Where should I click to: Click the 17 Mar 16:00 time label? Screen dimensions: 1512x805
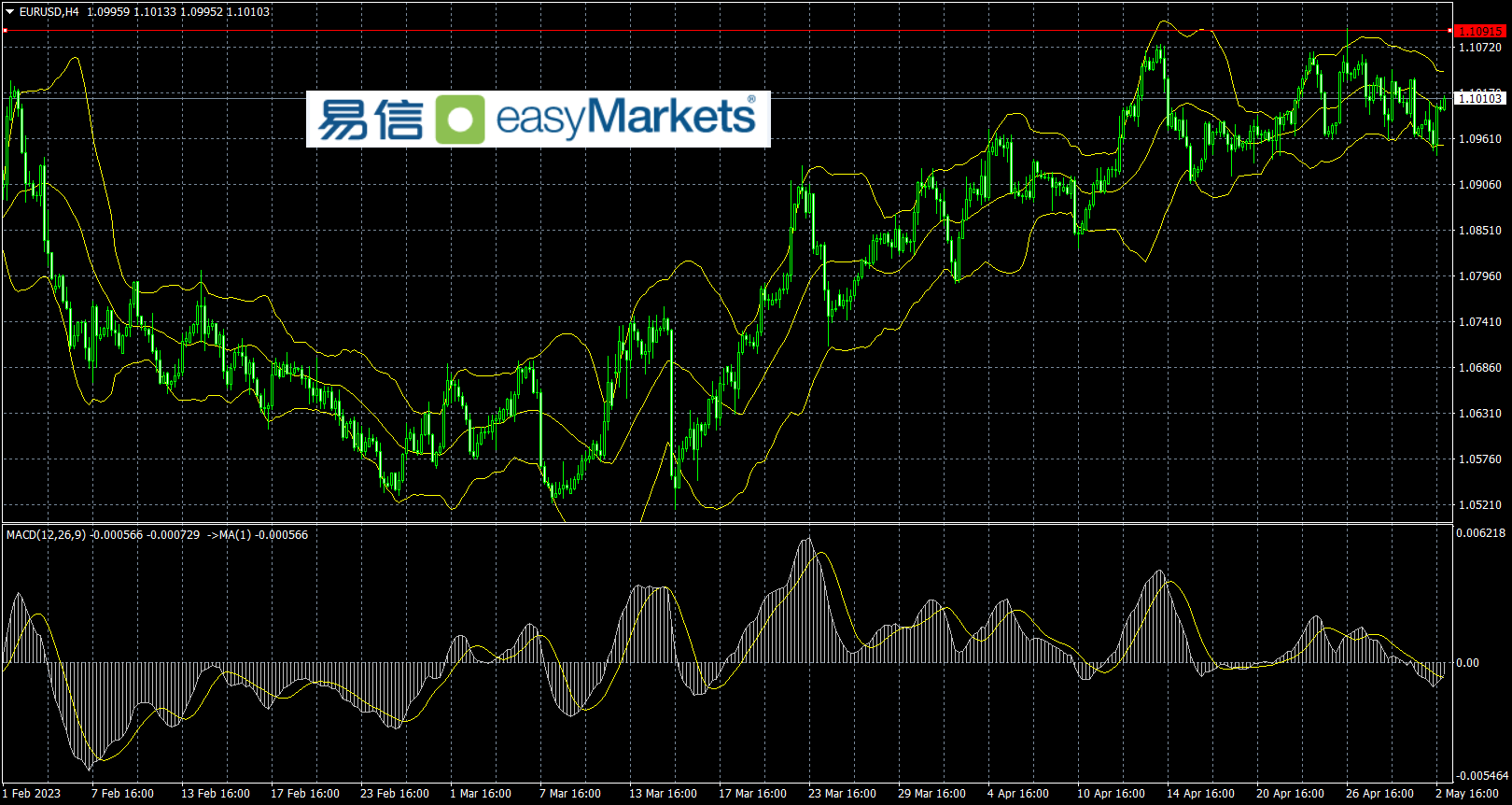click(752, 794)
